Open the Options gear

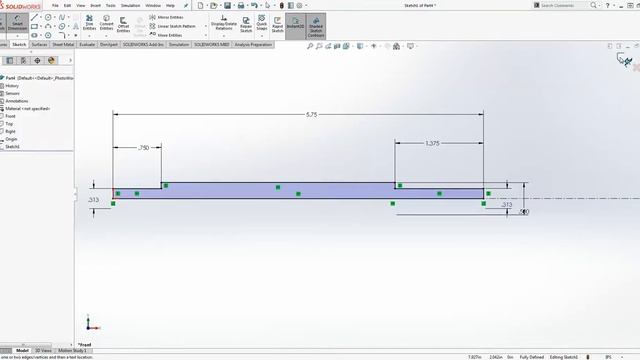click(299, 6)
